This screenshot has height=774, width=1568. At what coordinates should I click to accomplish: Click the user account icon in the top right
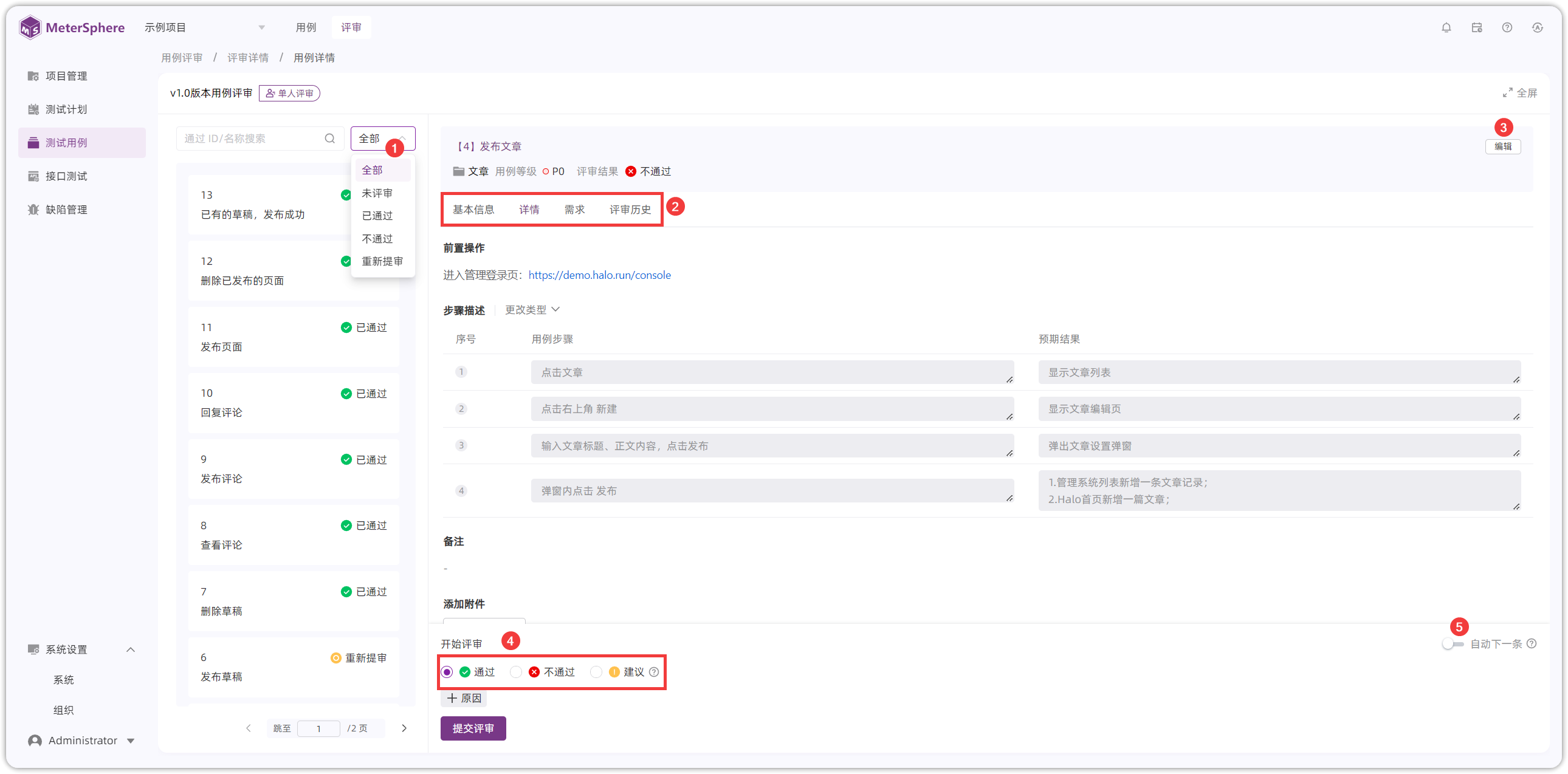pos(1538,27)
